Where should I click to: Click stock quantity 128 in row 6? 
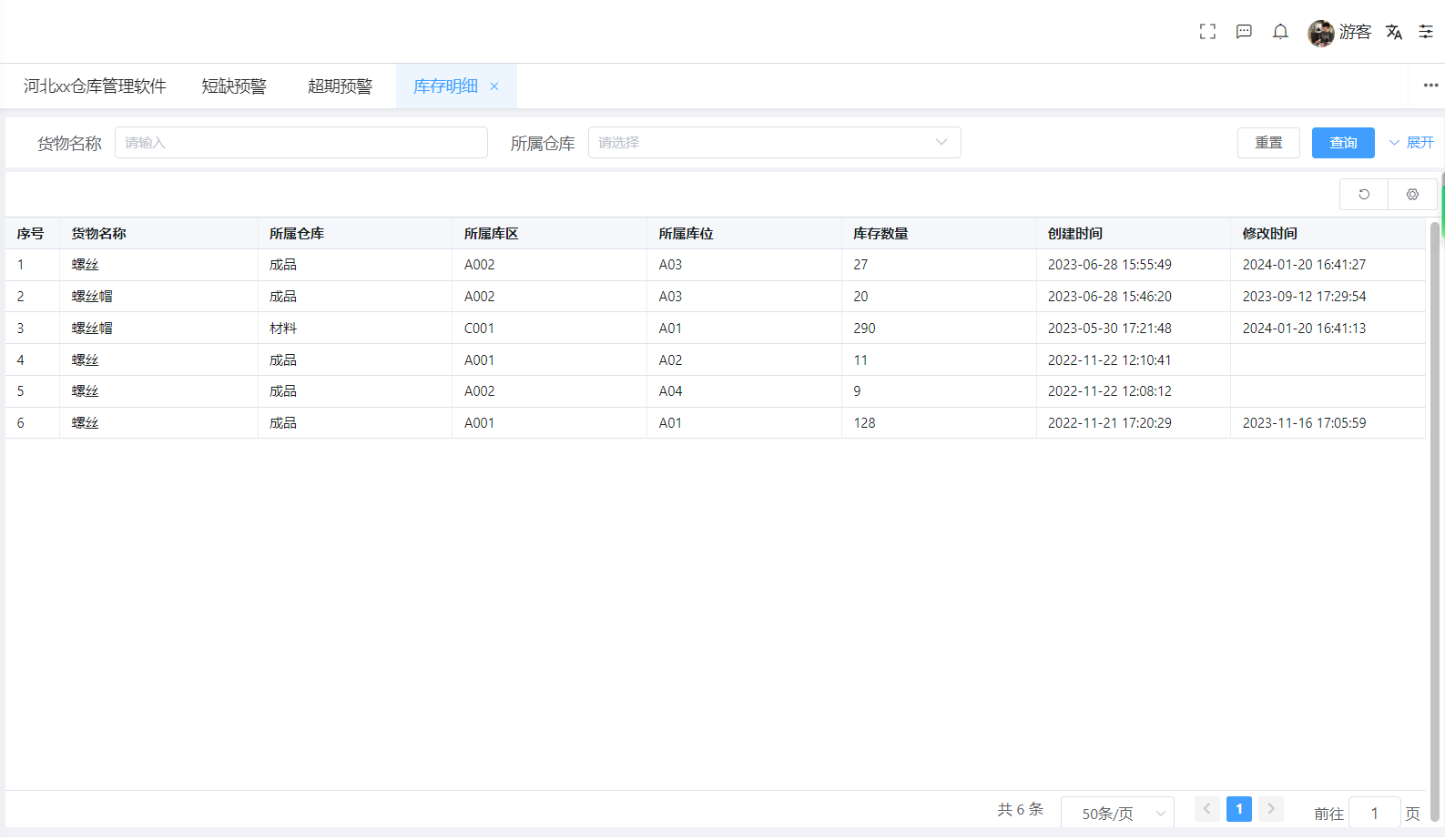[864, 423]
